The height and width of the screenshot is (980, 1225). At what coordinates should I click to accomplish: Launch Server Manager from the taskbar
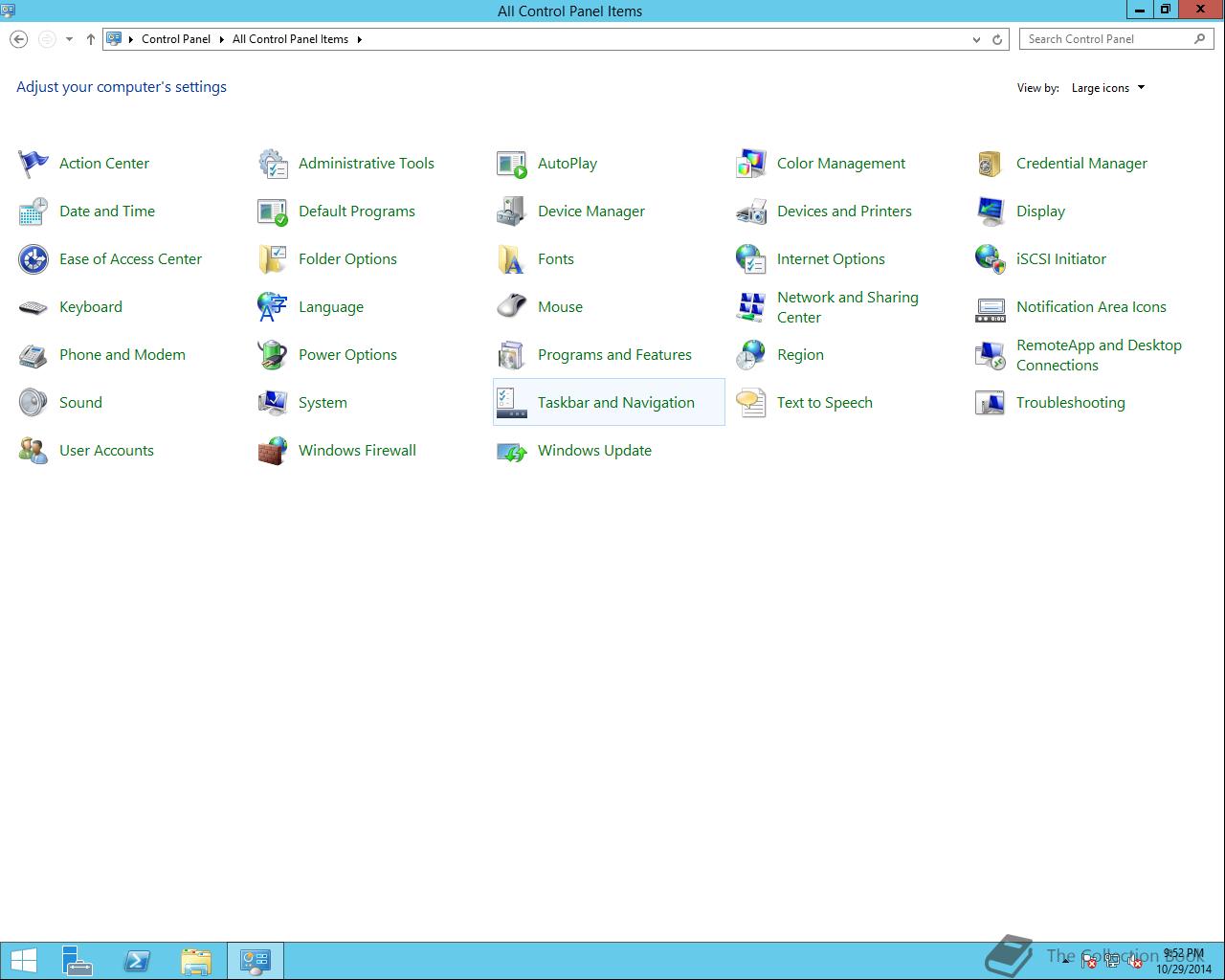click(78, 961)
